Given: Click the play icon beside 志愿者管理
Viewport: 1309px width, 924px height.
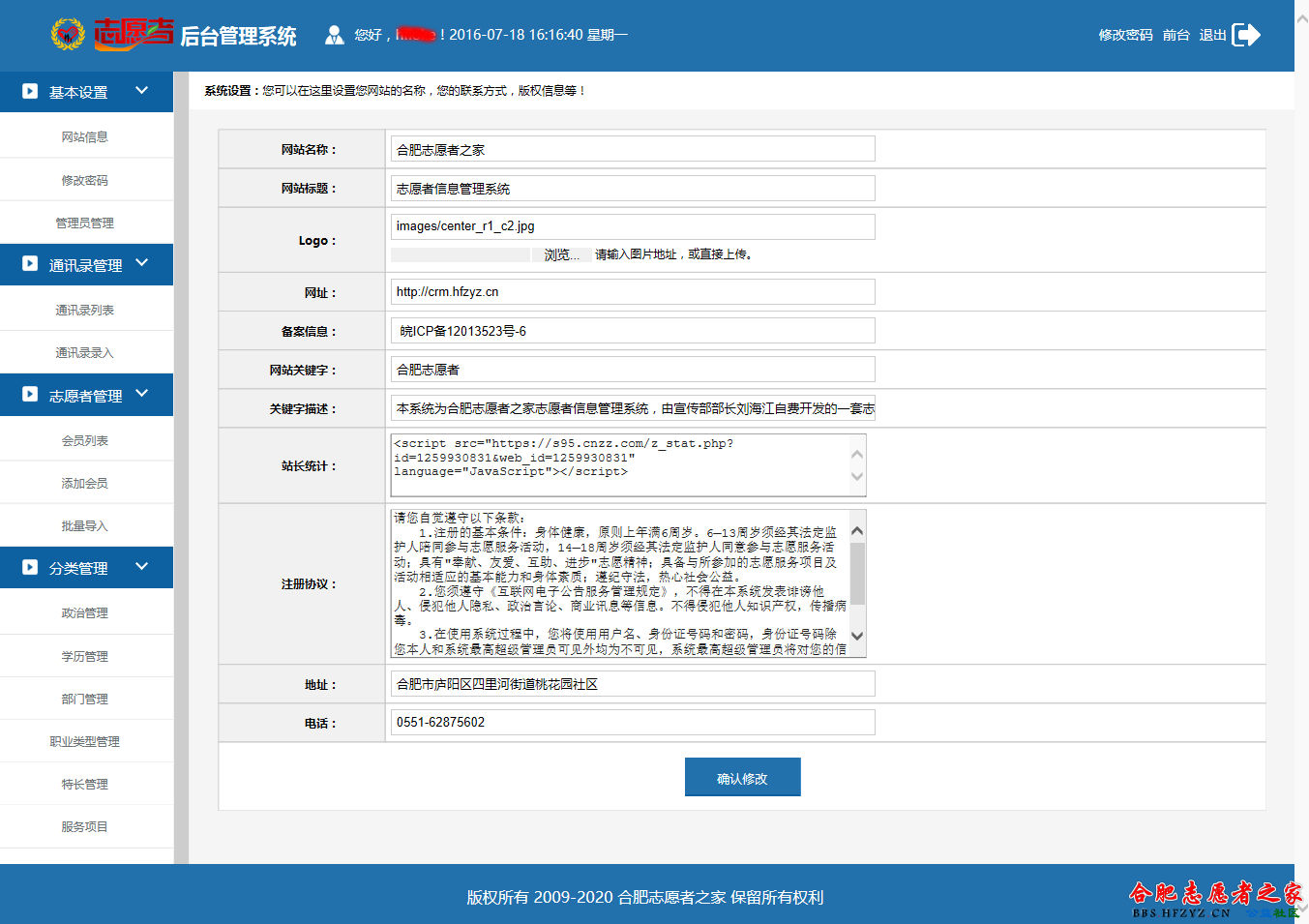Looking at the screenshot, I should pyautogui.click(x=30, y=394).
